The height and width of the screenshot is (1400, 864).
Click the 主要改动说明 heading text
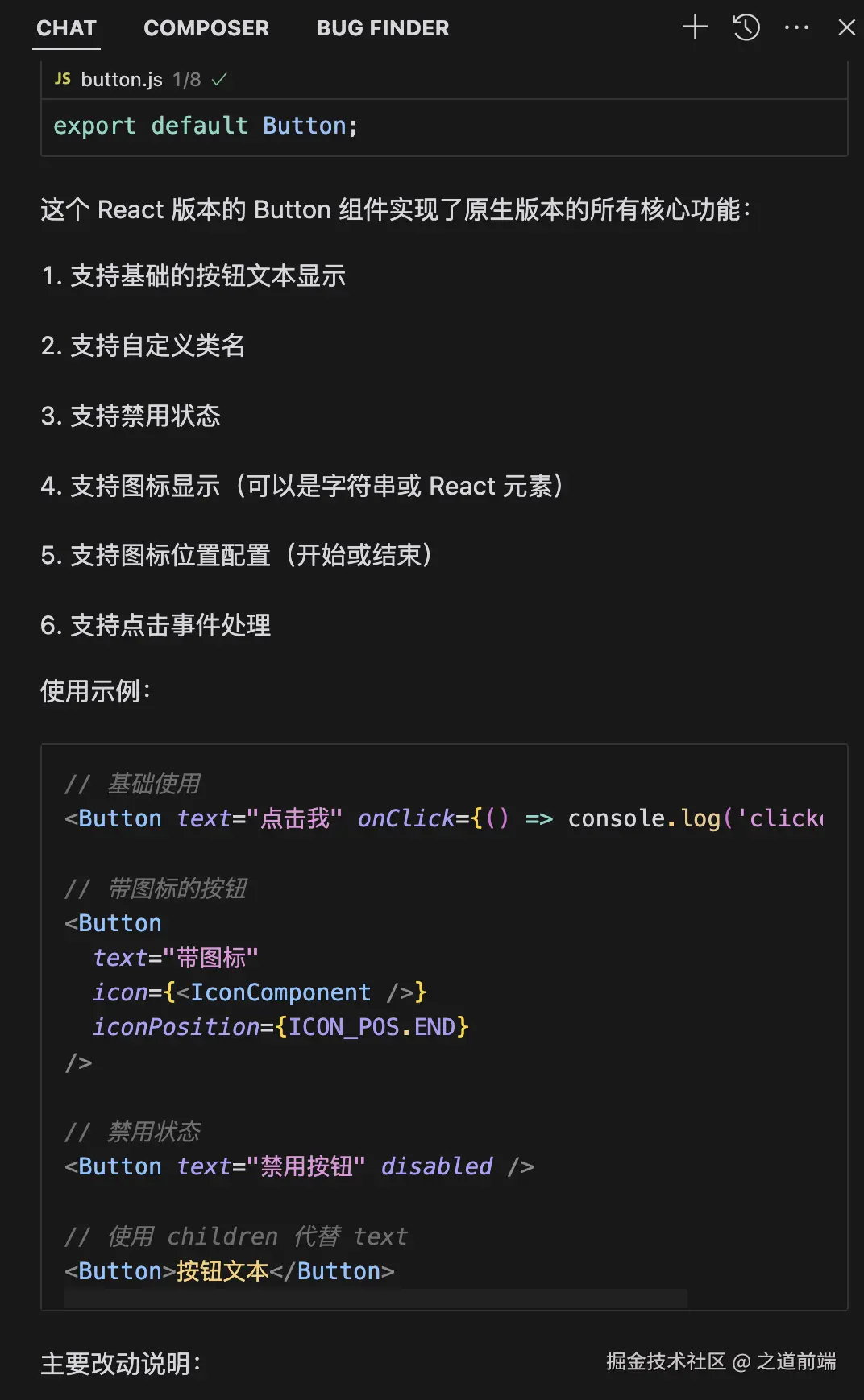pyautogui.click(x=121, y=1363)
